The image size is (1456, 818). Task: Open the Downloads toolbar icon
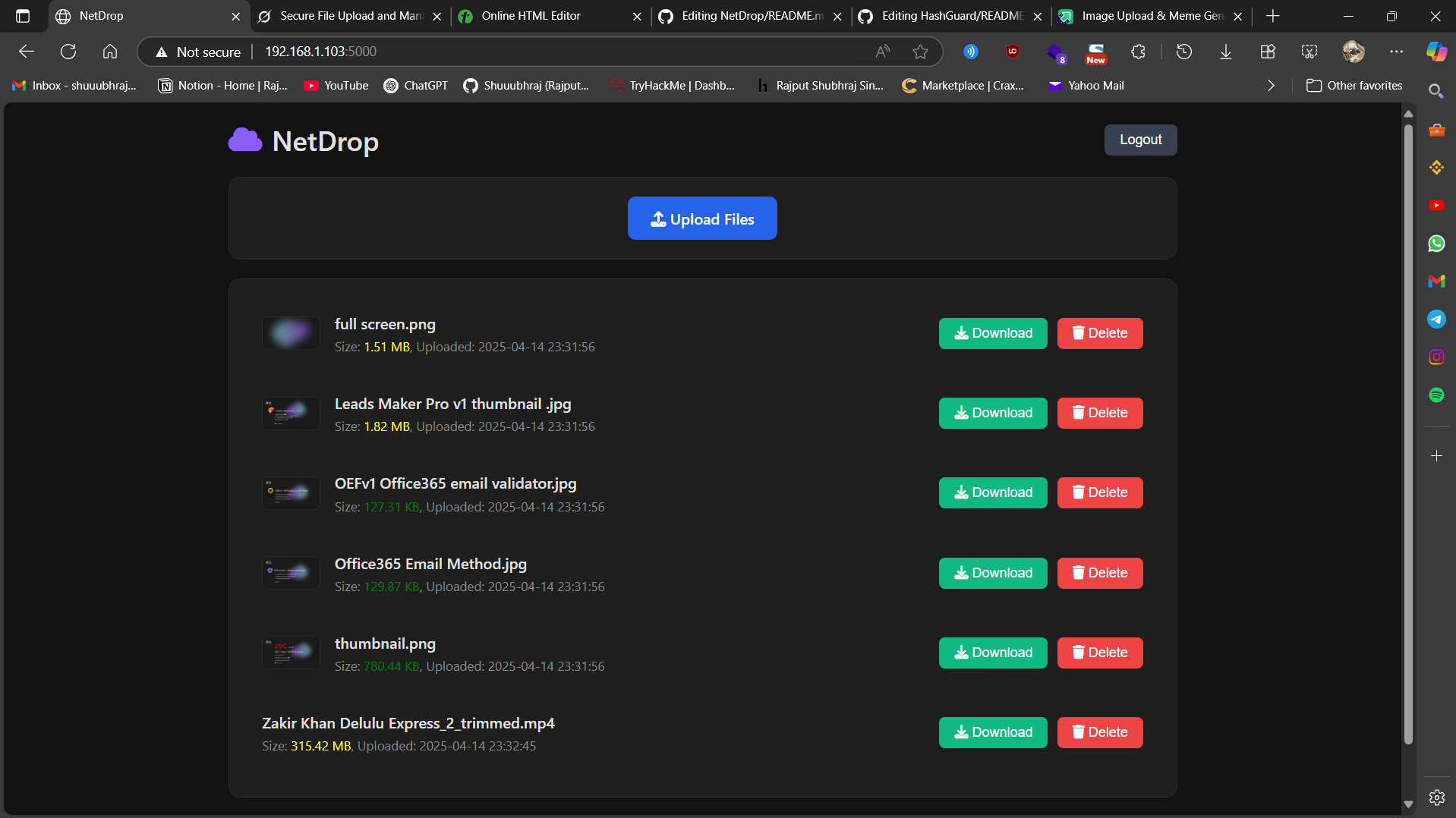[x=1226, y=52]
